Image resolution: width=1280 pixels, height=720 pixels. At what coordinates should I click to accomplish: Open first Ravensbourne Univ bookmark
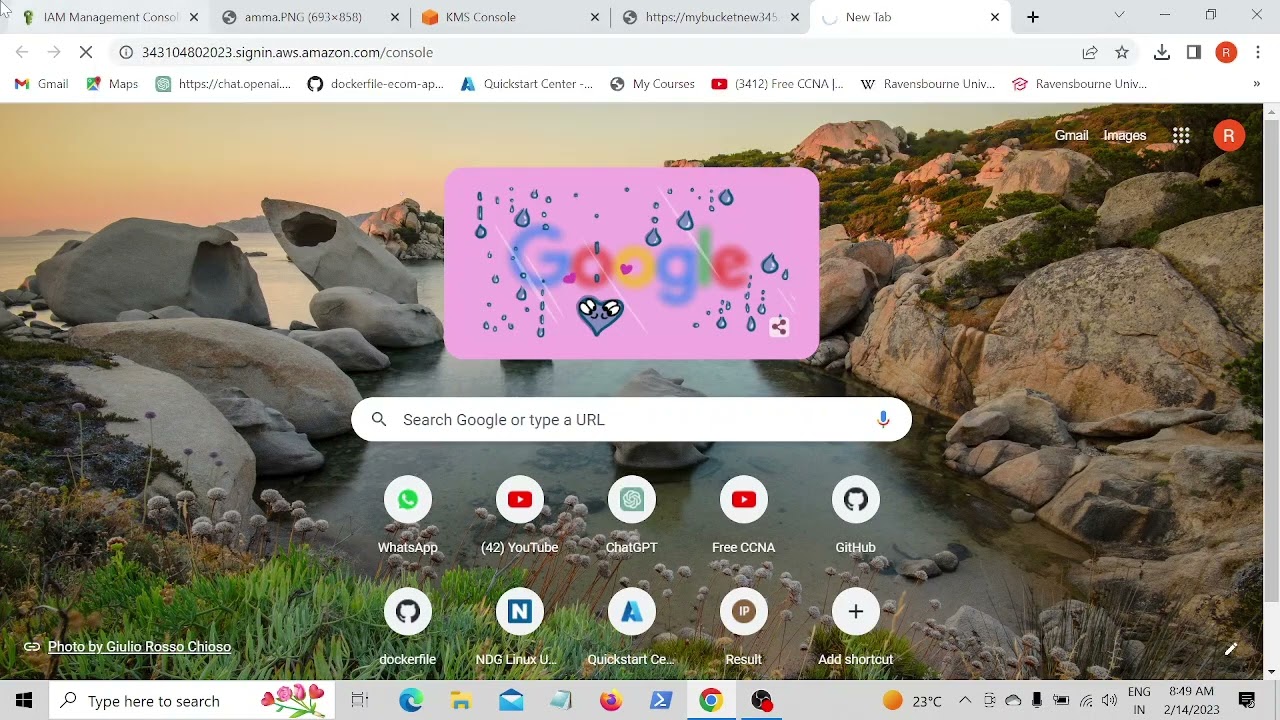tap(928, 84)
